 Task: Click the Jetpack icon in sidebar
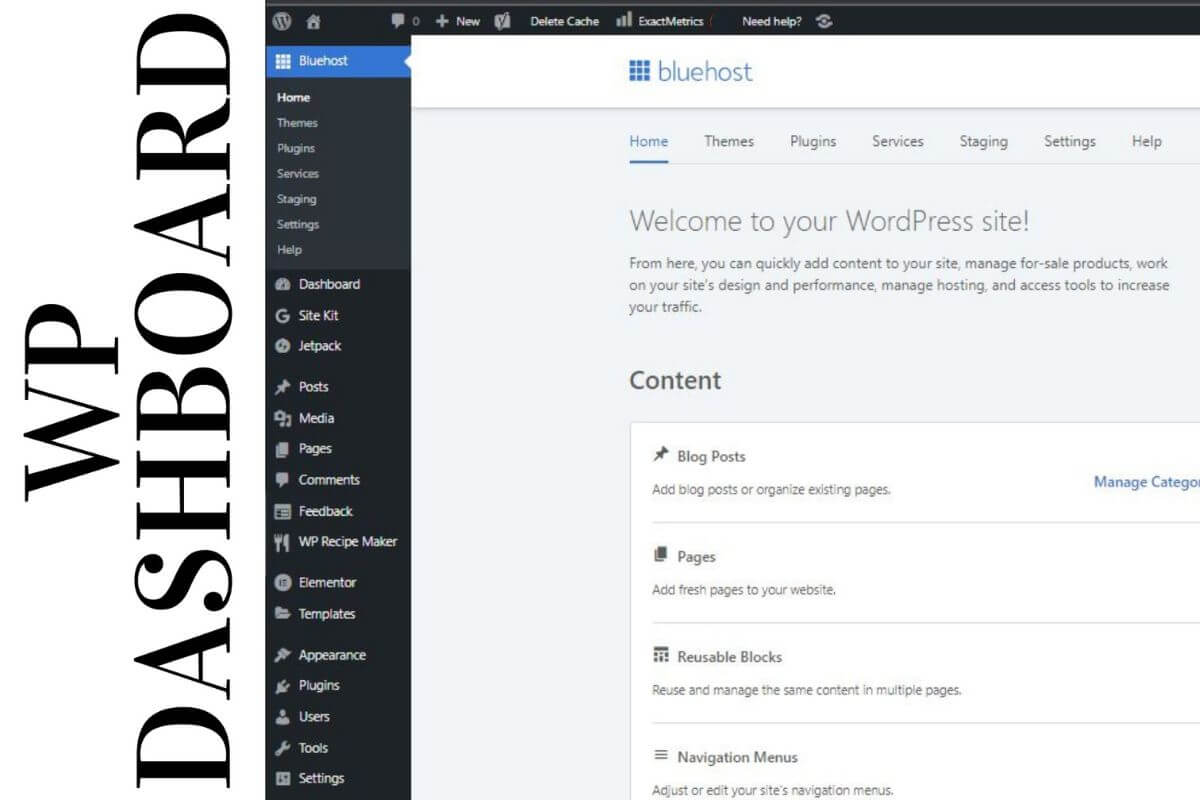[283, 345]
